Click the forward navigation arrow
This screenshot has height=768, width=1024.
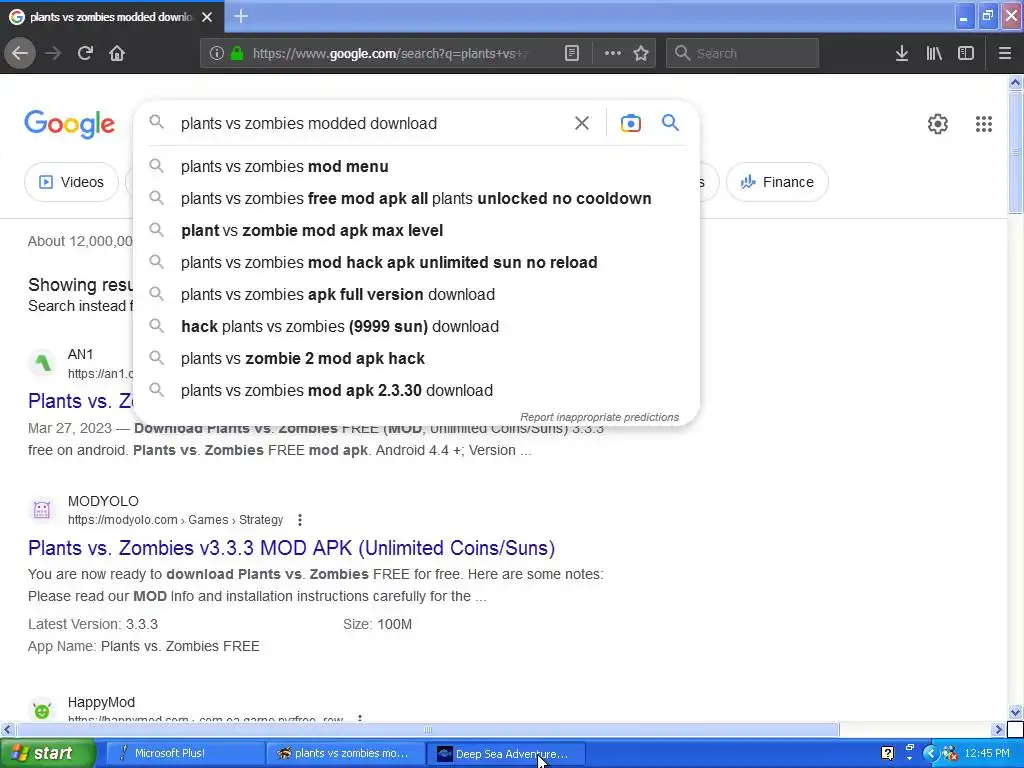tap(54, 53)
